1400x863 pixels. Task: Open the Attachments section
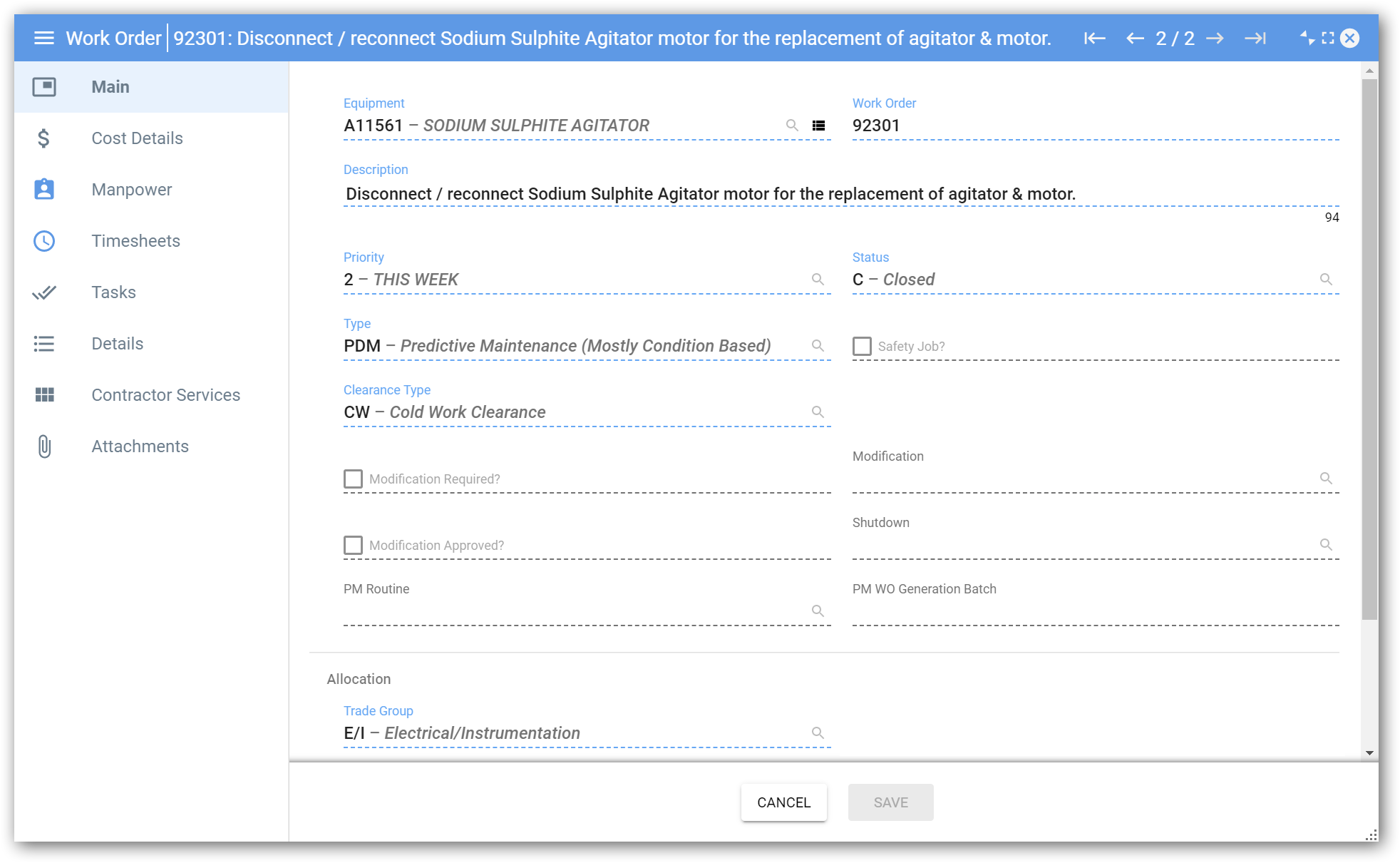pos(140,446)
